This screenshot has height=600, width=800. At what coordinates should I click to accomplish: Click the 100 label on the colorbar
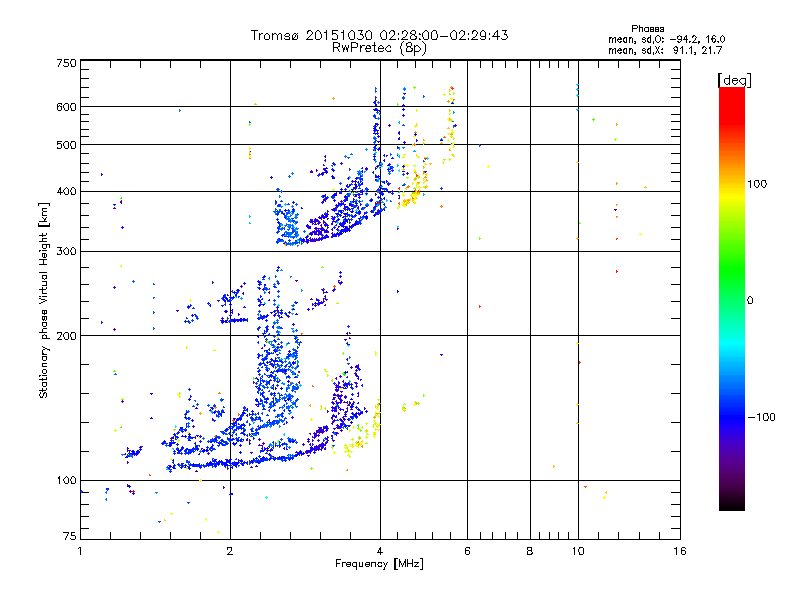[757, 184]
